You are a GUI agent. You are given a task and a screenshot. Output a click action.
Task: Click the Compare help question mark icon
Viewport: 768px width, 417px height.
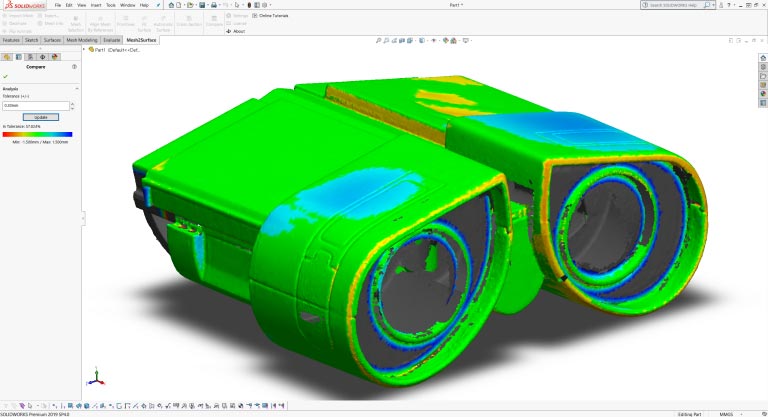[x=75, y=67]
